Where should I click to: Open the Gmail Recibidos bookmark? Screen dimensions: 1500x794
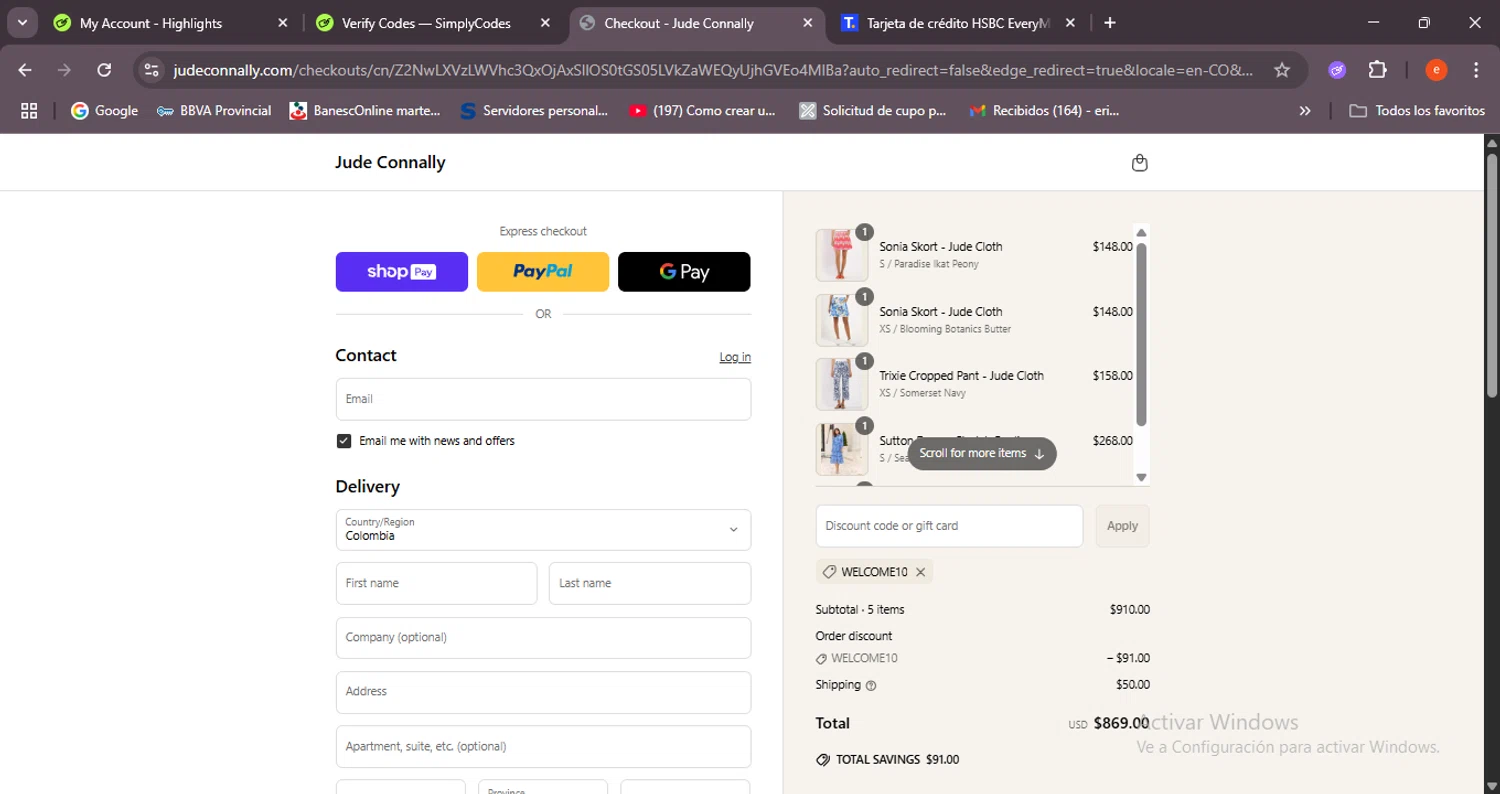click(1045, 111)
